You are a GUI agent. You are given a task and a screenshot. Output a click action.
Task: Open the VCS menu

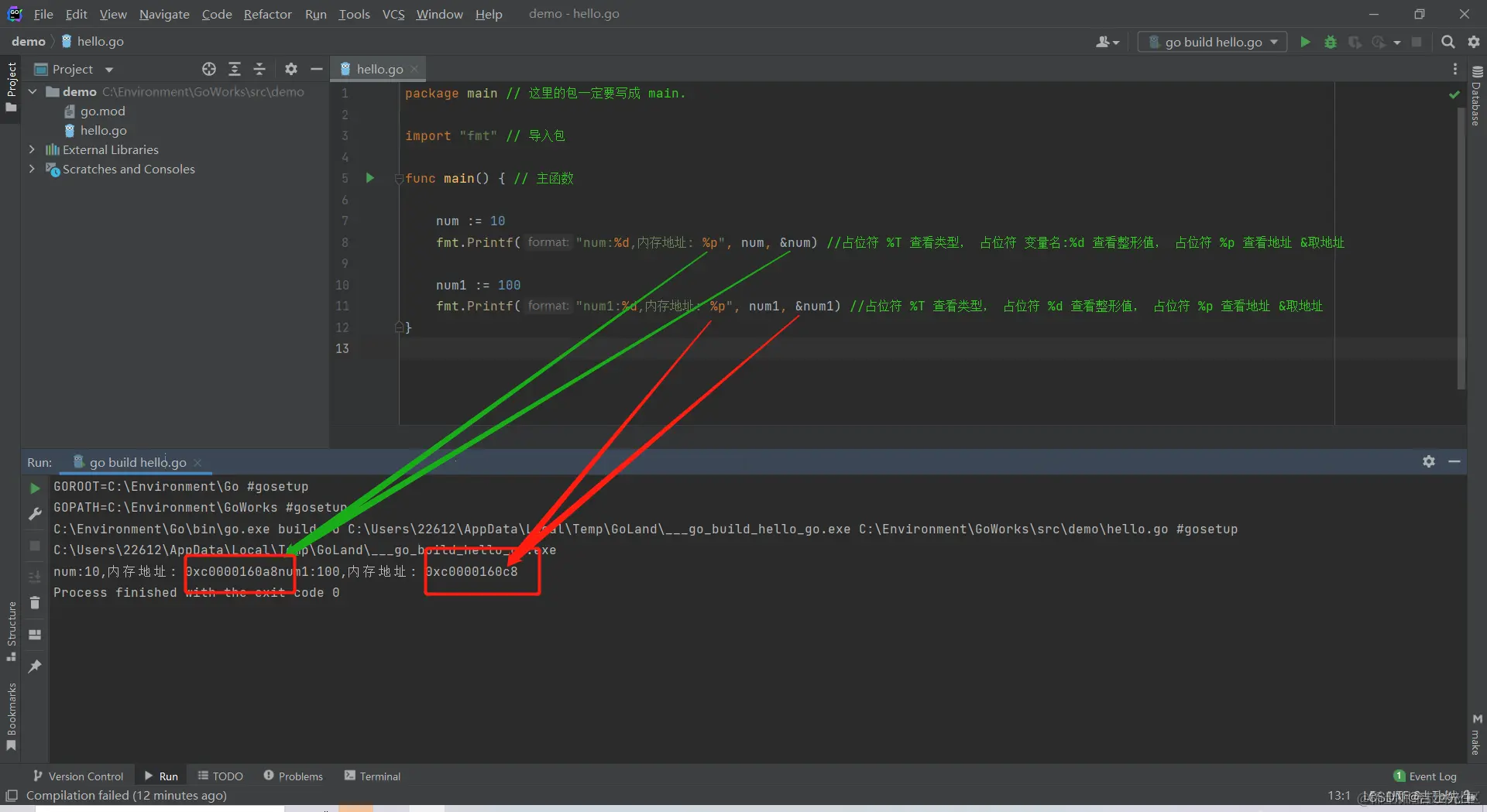(x=393, y=14)
